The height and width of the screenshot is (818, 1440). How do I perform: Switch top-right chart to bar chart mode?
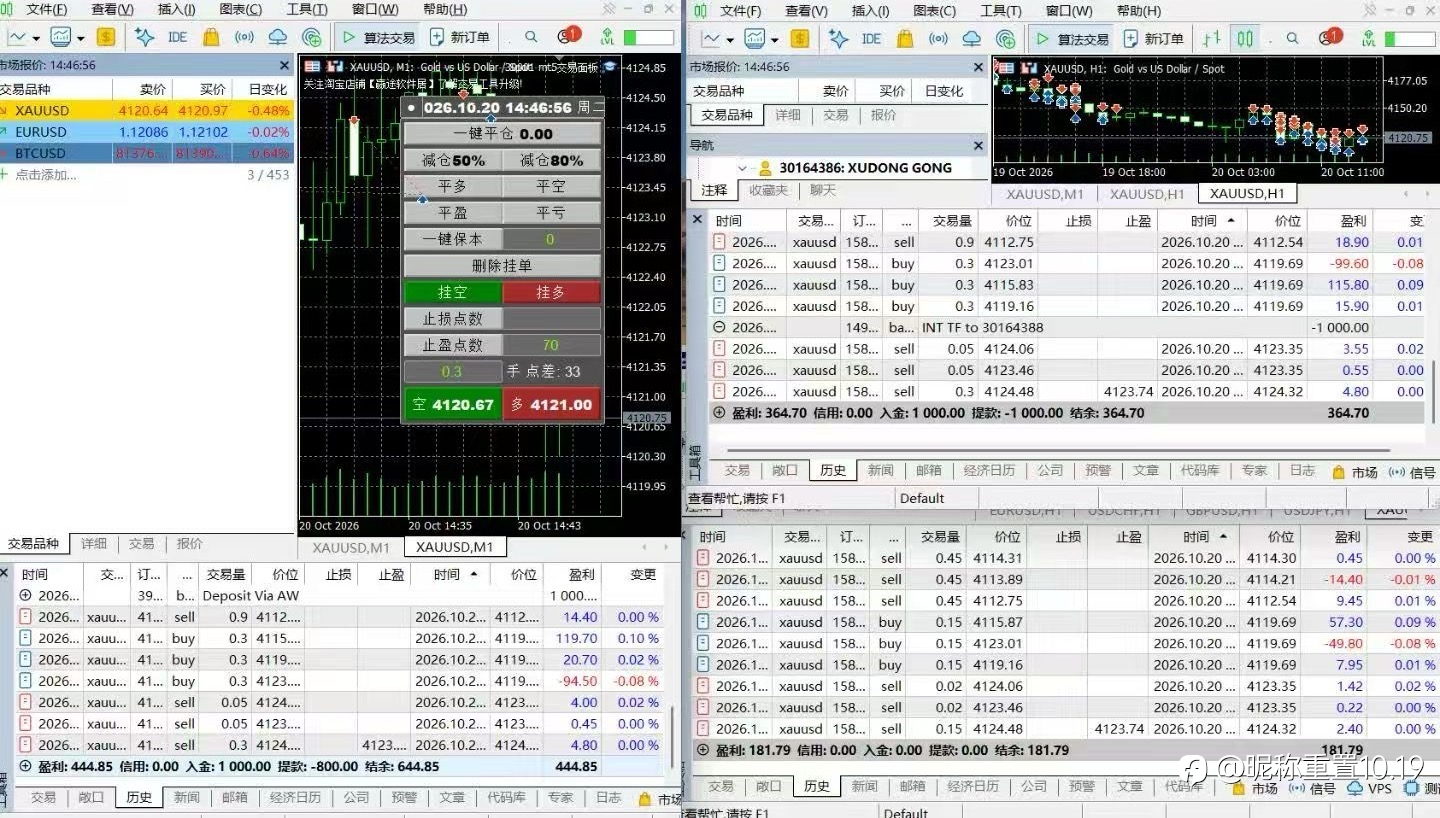pyautogui.click(x=1211, y=38)
